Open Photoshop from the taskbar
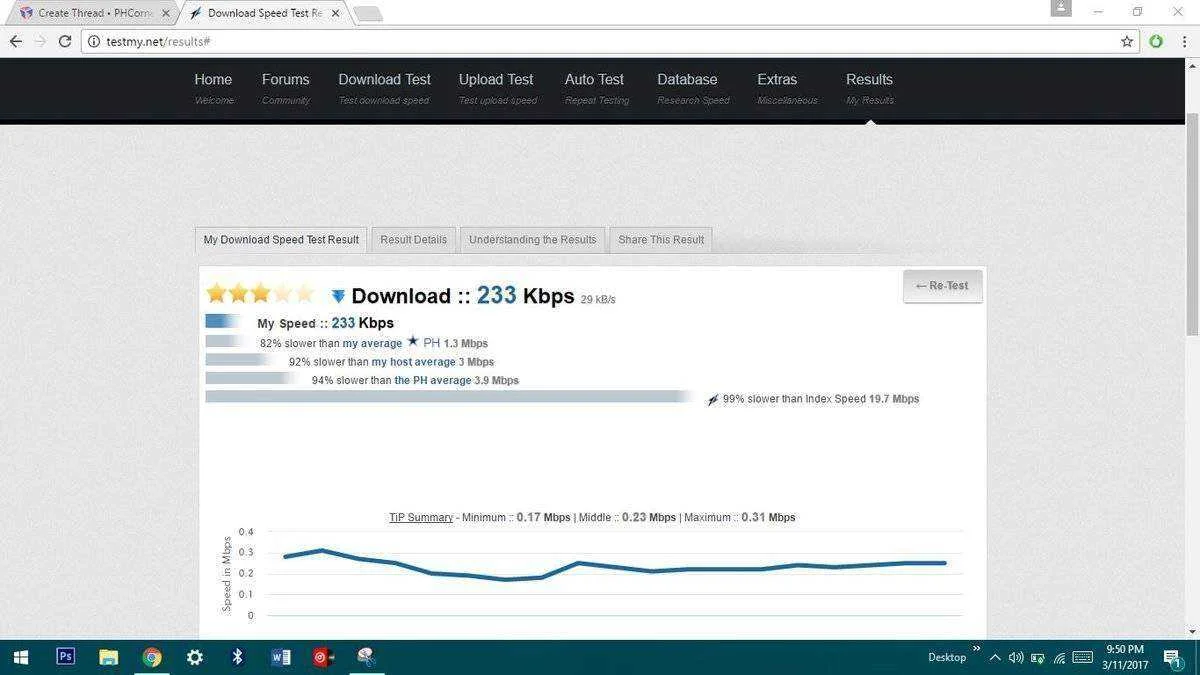1200x675 pixels. (x=65, y=657)
